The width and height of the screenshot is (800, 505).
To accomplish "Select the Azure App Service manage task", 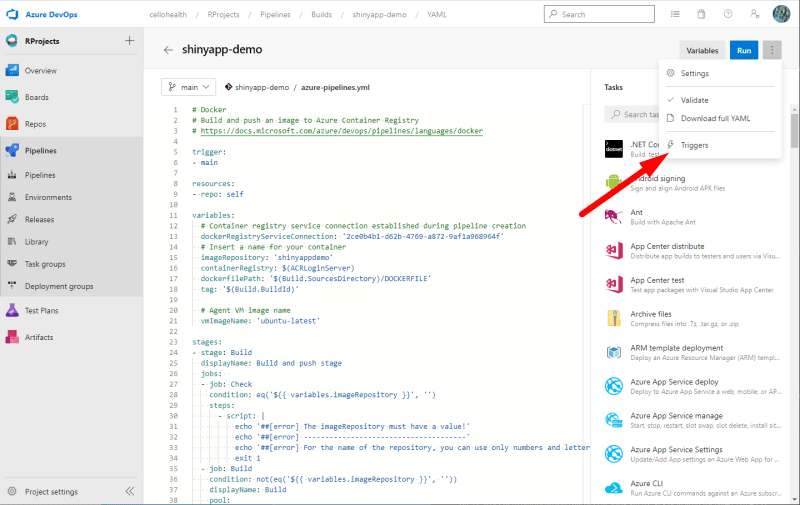I will (693, 420).
